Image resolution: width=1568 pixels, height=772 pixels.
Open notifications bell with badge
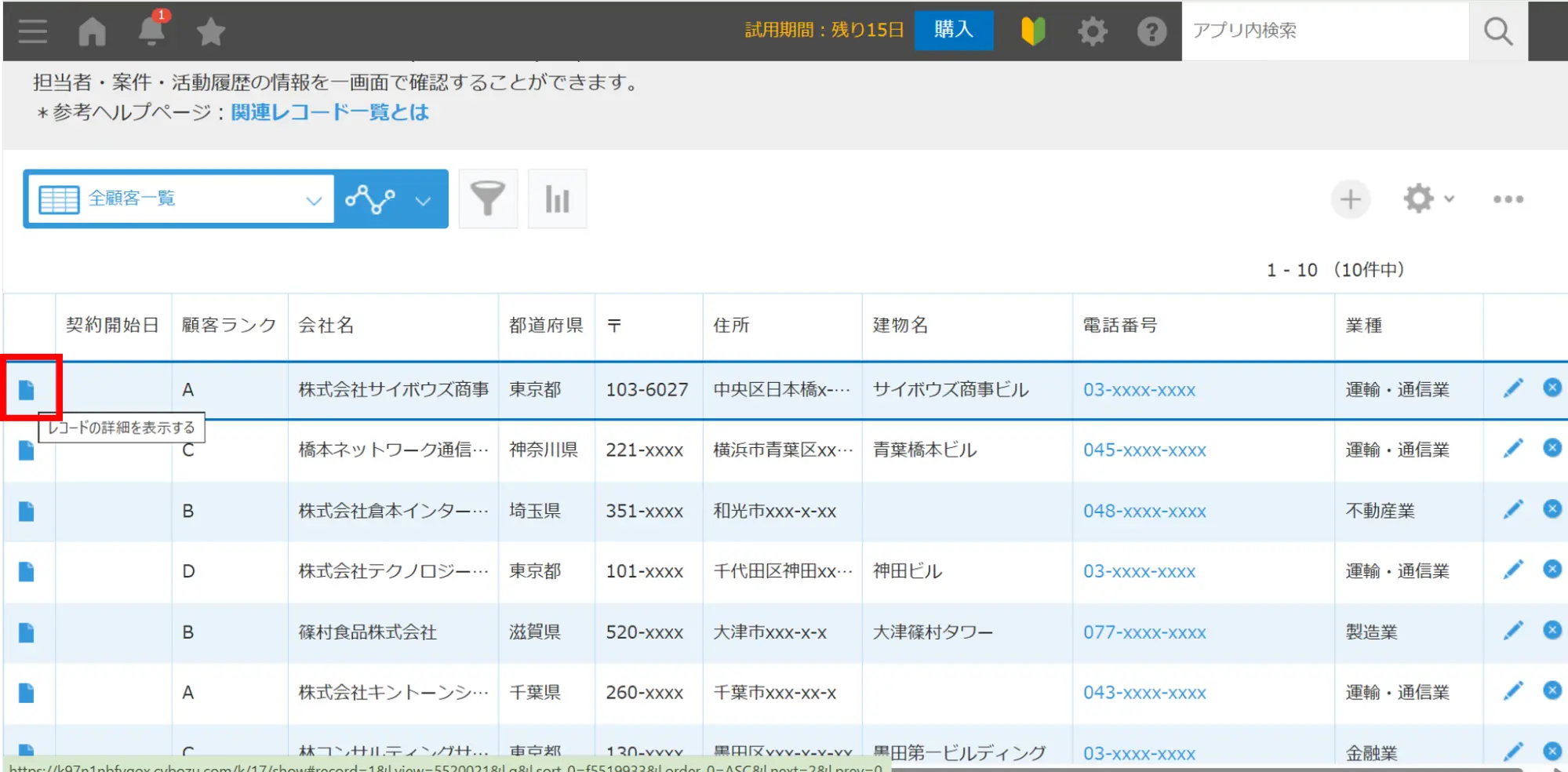click(x=151, y=31)
